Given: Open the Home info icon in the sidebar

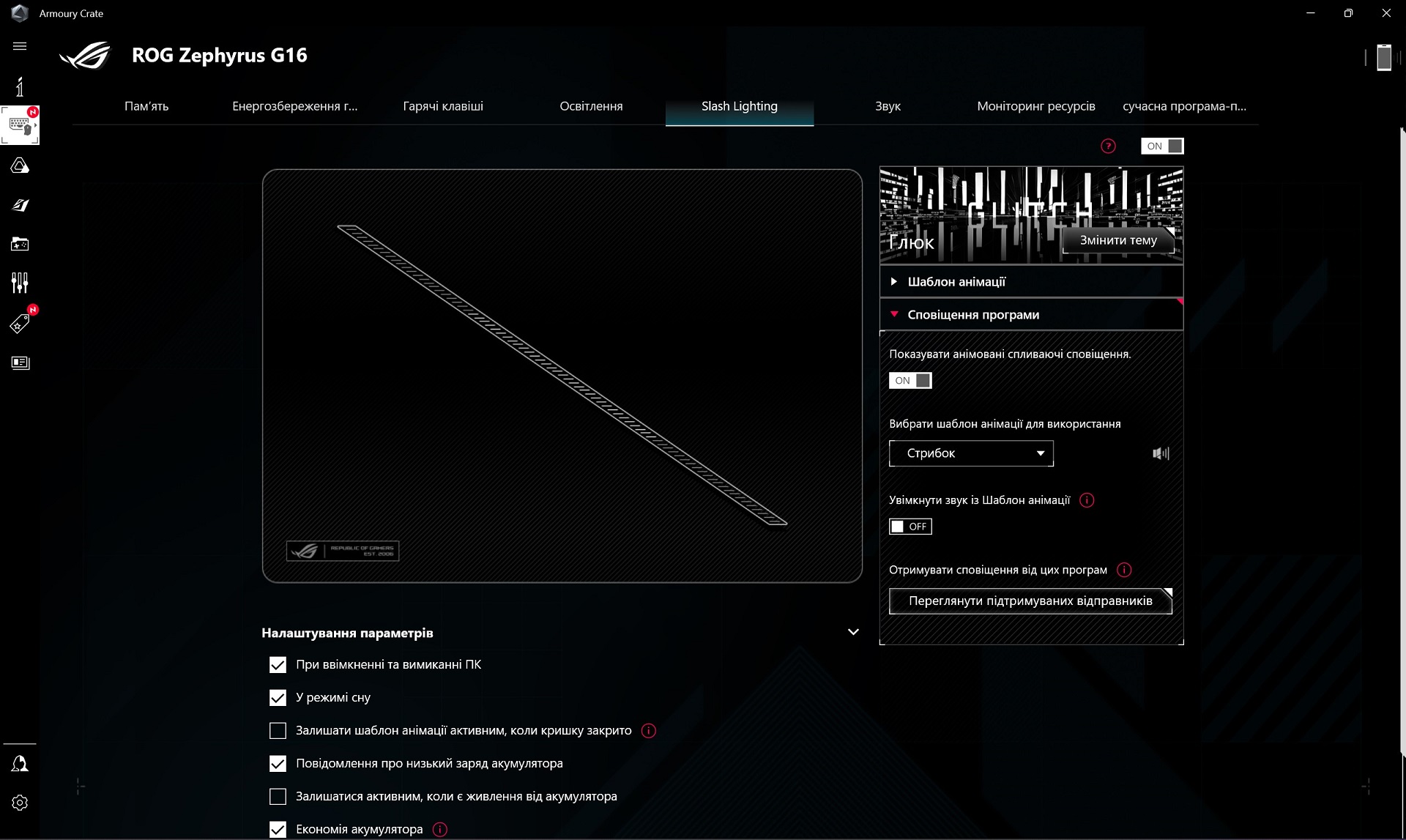Looking at the screenshot, I should coord(20,86).
